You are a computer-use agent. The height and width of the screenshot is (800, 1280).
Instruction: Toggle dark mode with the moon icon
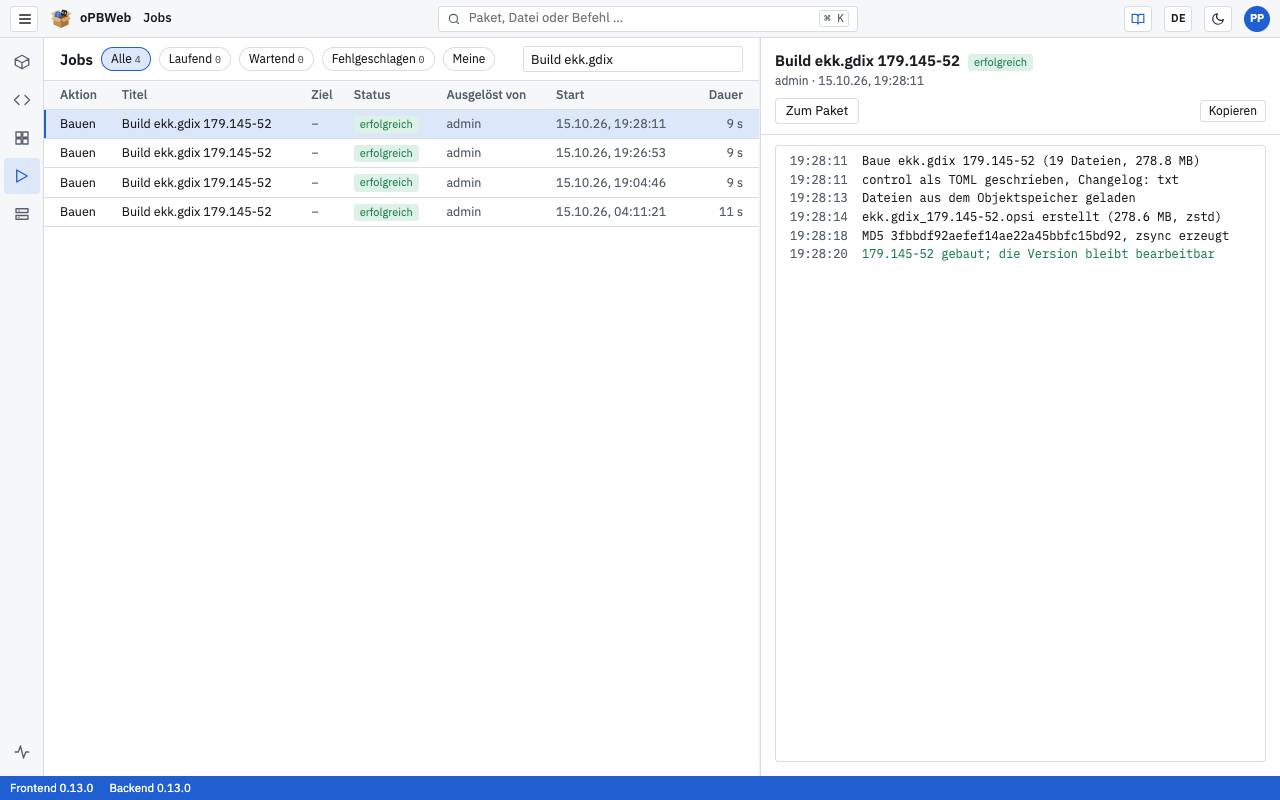click(1218, 19)
